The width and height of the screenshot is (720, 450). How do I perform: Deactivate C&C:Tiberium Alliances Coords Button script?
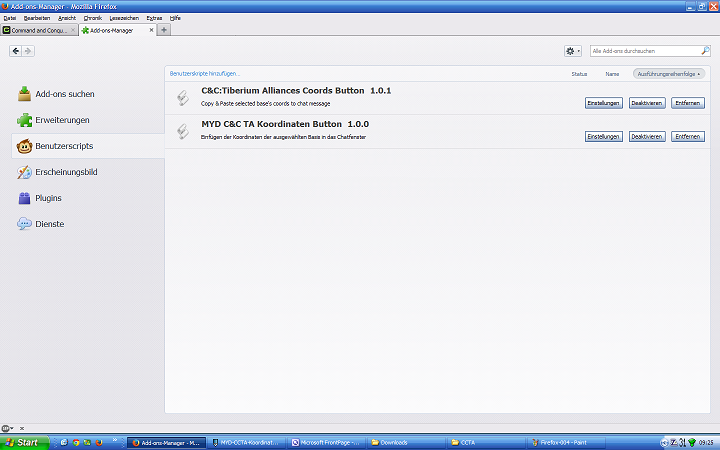(646, 103)
